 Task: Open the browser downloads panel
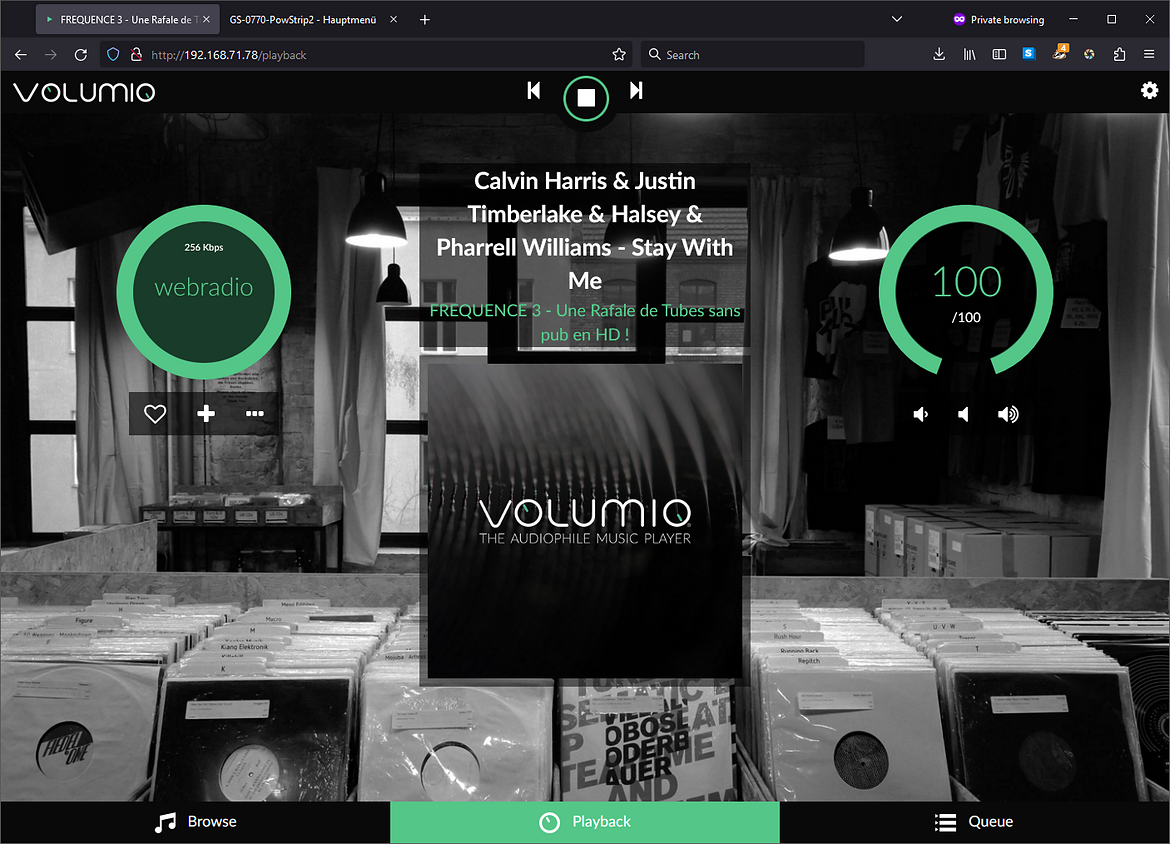pyautogui.click(x=939, y=54)
